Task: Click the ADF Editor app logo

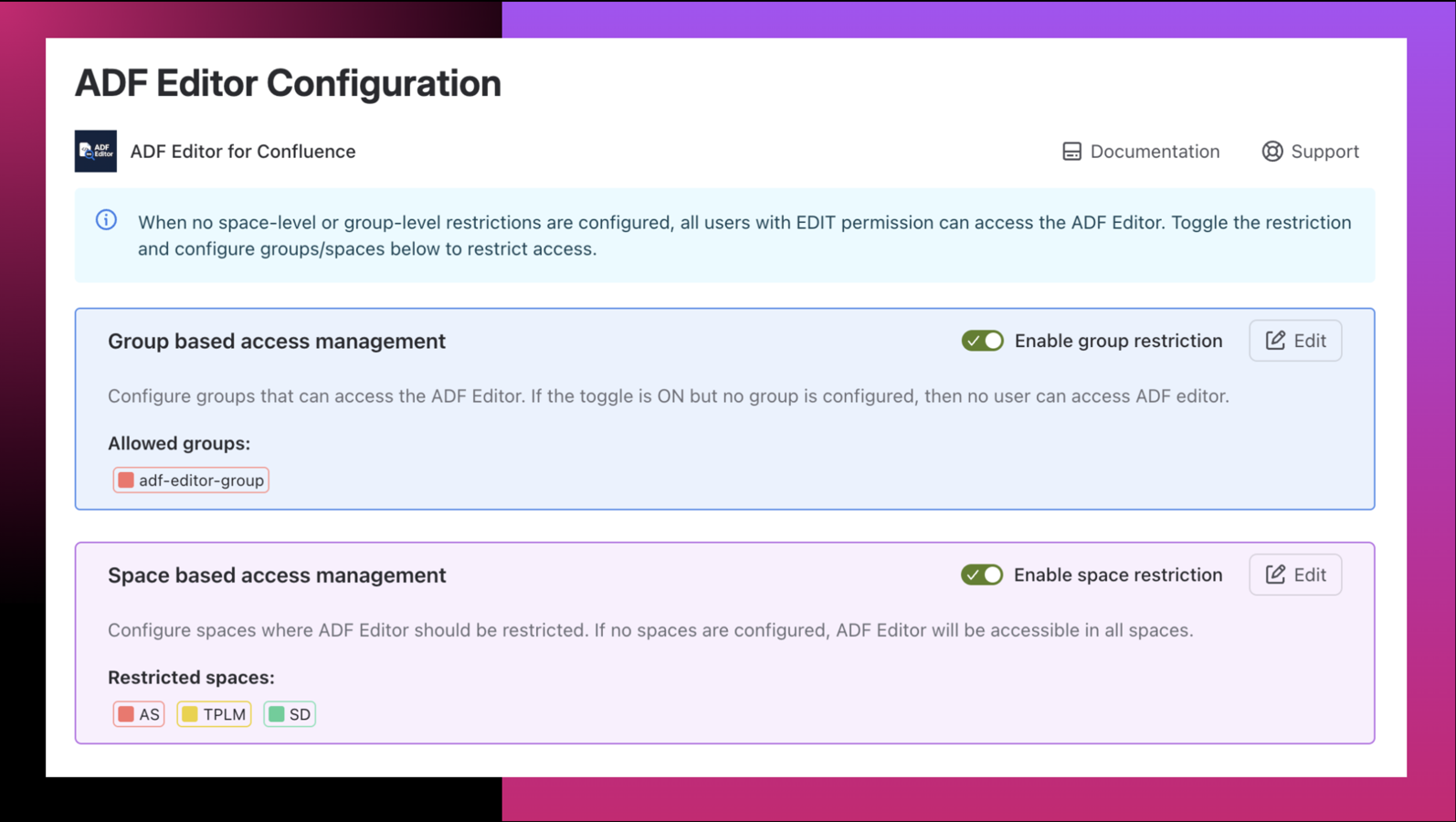Action: point(96,151)
